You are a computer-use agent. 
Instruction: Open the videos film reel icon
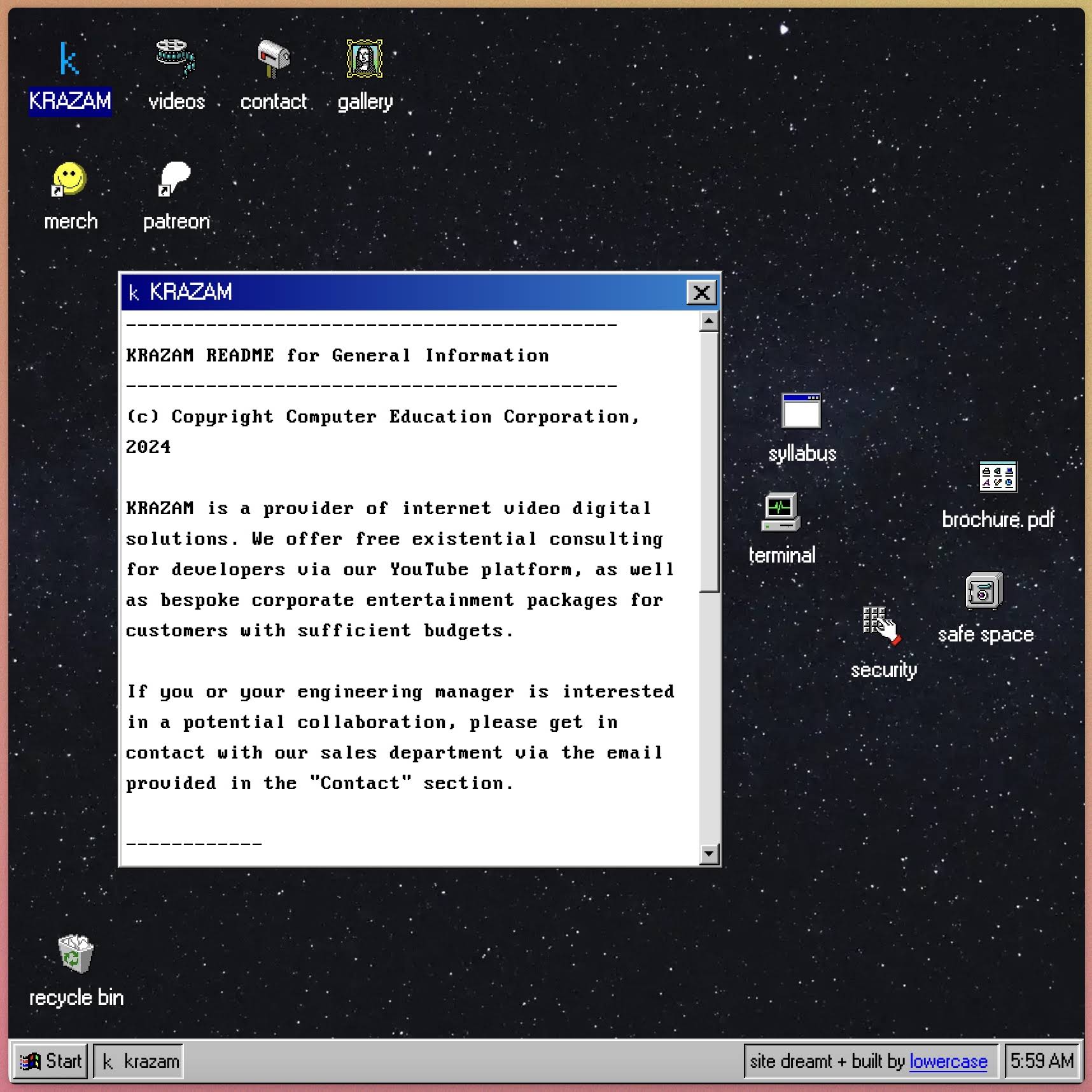pos(176,59)
